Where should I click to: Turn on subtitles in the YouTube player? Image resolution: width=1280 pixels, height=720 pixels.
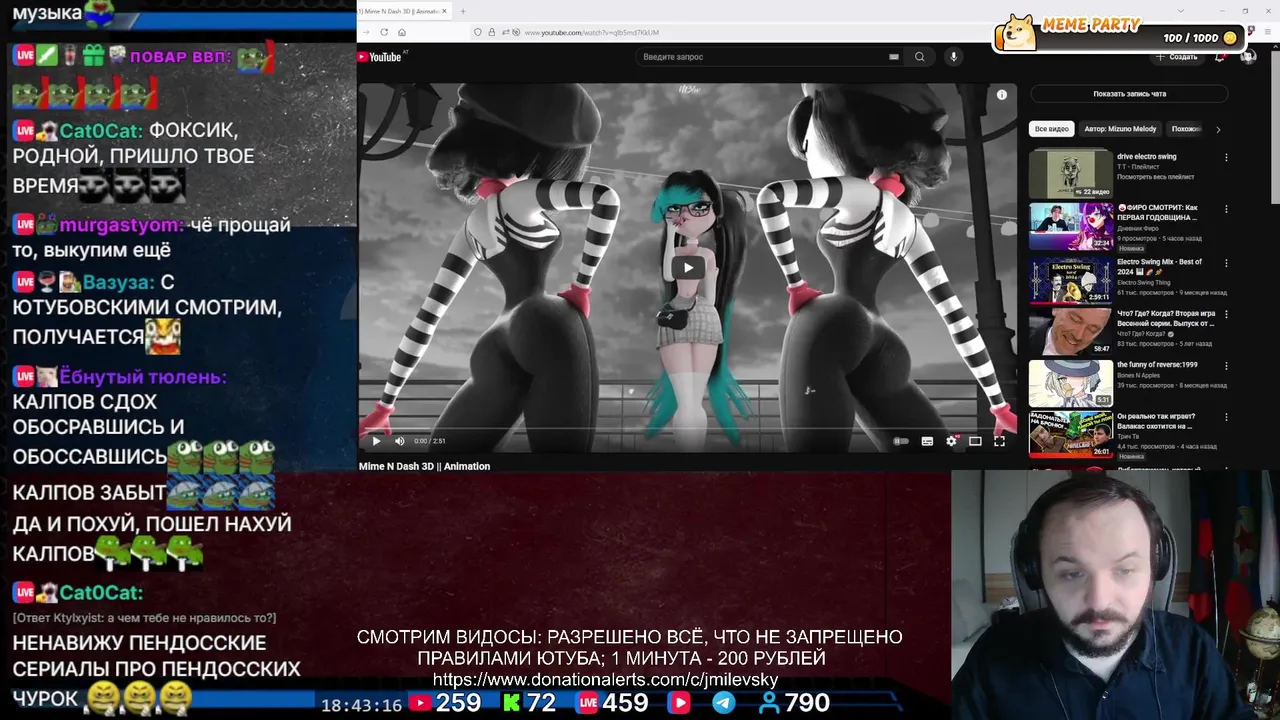927,441
